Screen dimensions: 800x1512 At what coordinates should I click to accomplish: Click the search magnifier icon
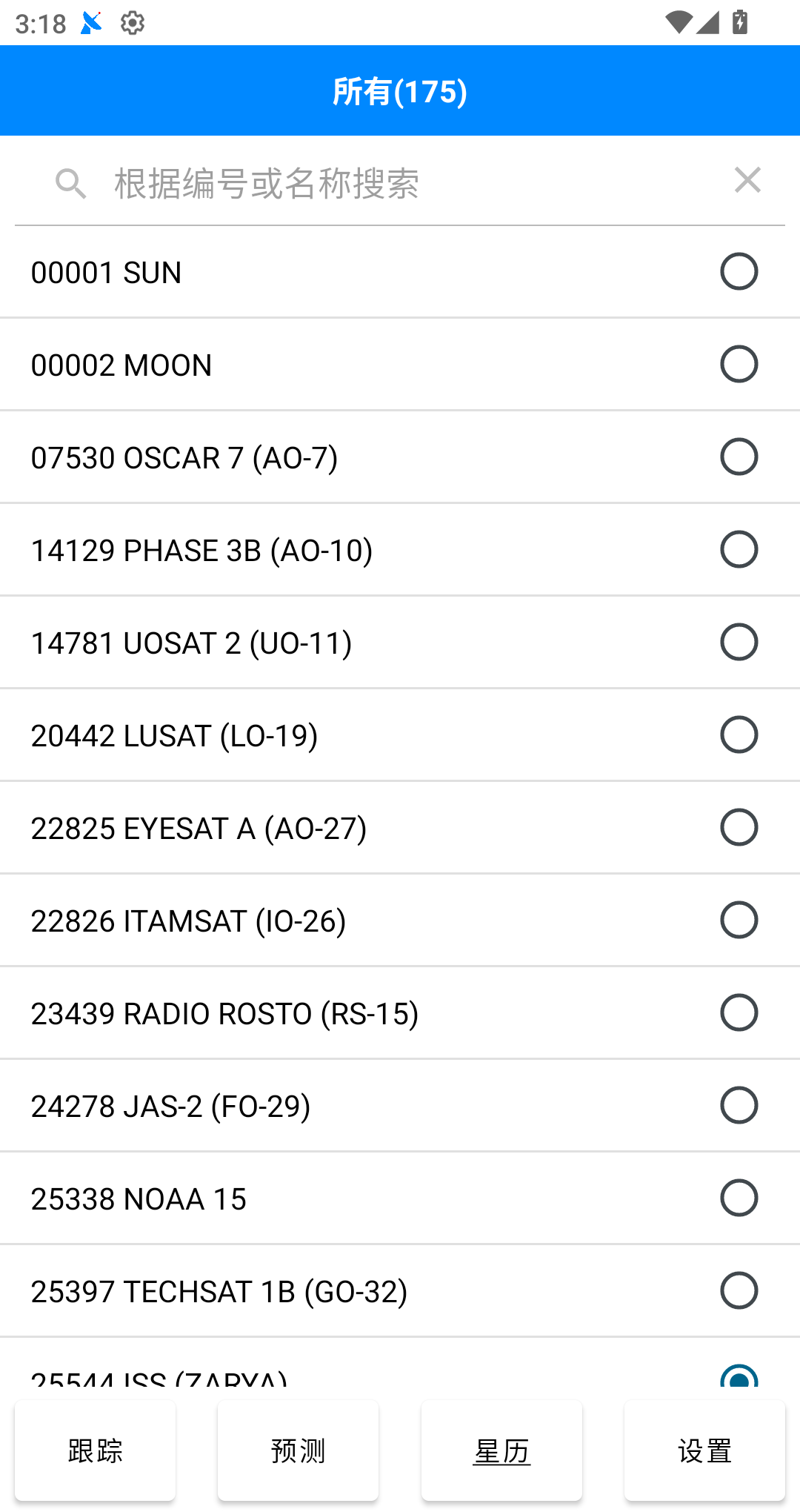(x=71, y=183)
